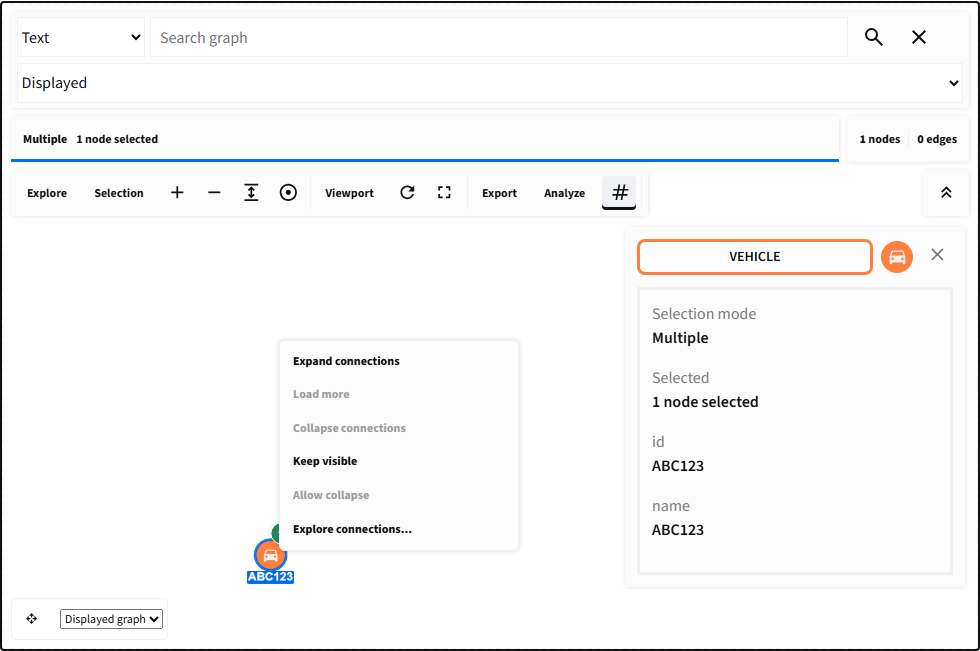Open the Text search type dropdown

click(81, 37)
